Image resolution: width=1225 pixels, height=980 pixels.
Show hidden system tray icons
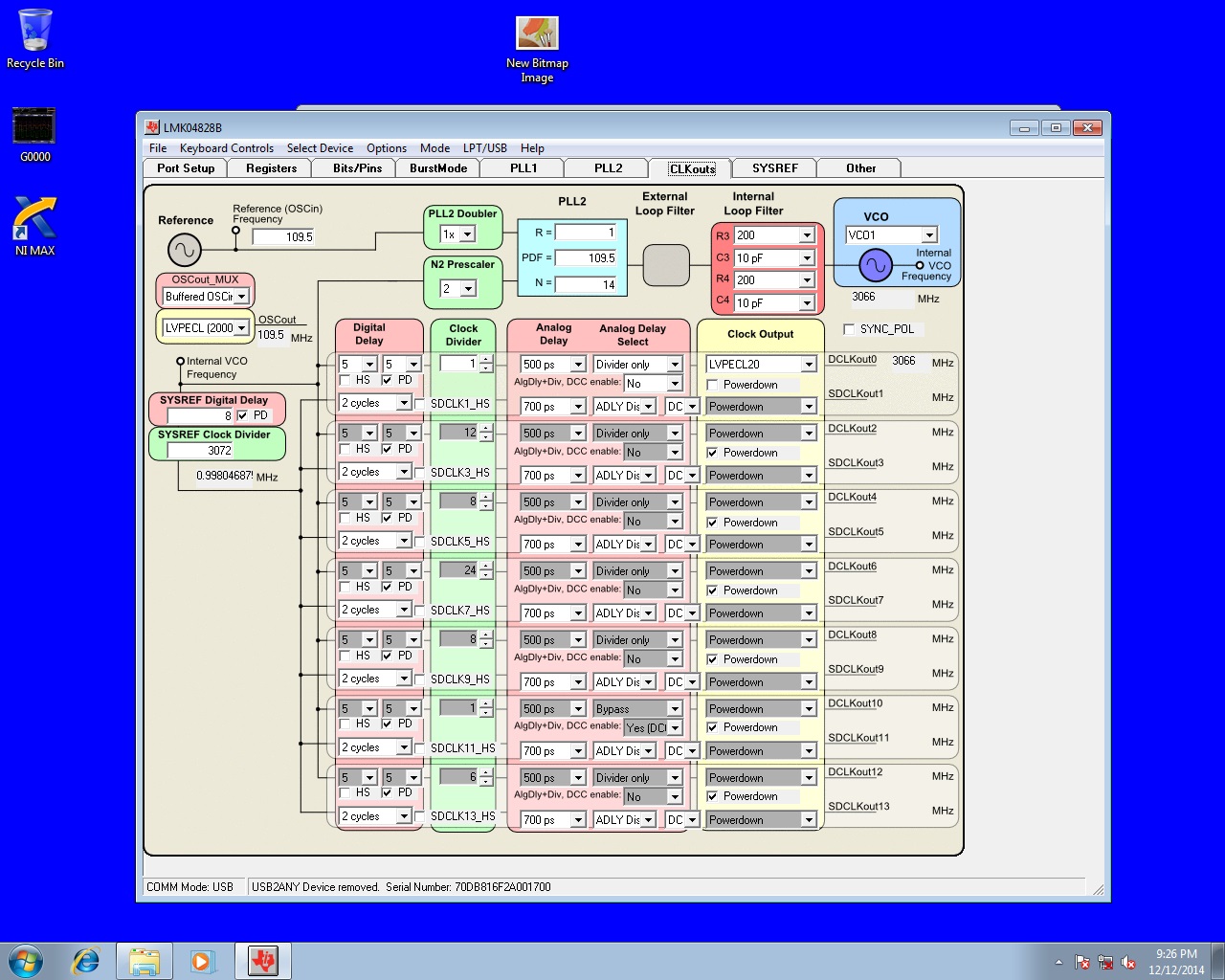pos(1058,962)
